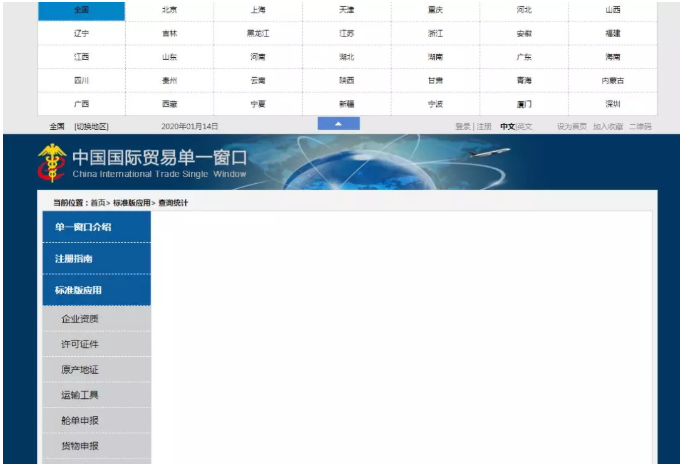Screen dimensions: 694x464
Task: Open the 单一窗口介绍 sidebar section
Action: tap(96, 227)
